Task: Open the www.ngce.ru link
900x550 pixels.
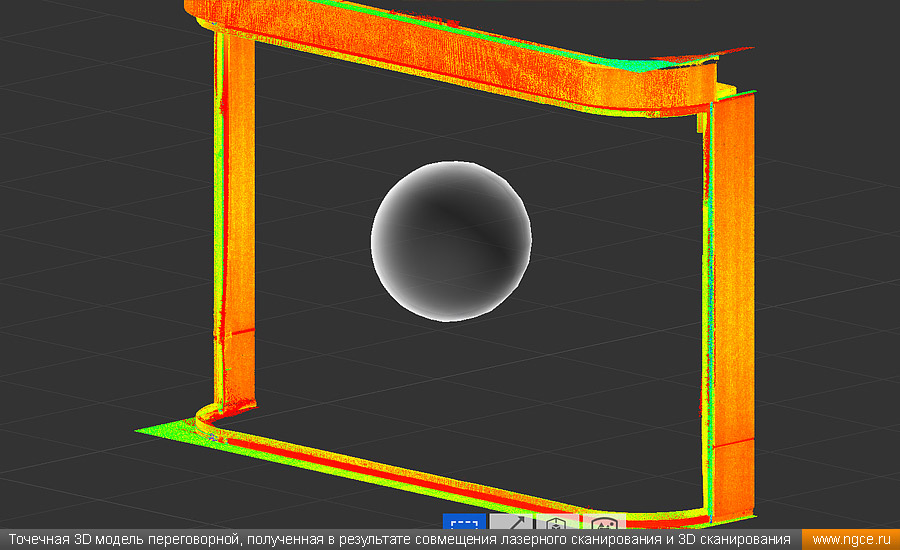Action: (851, 540)
